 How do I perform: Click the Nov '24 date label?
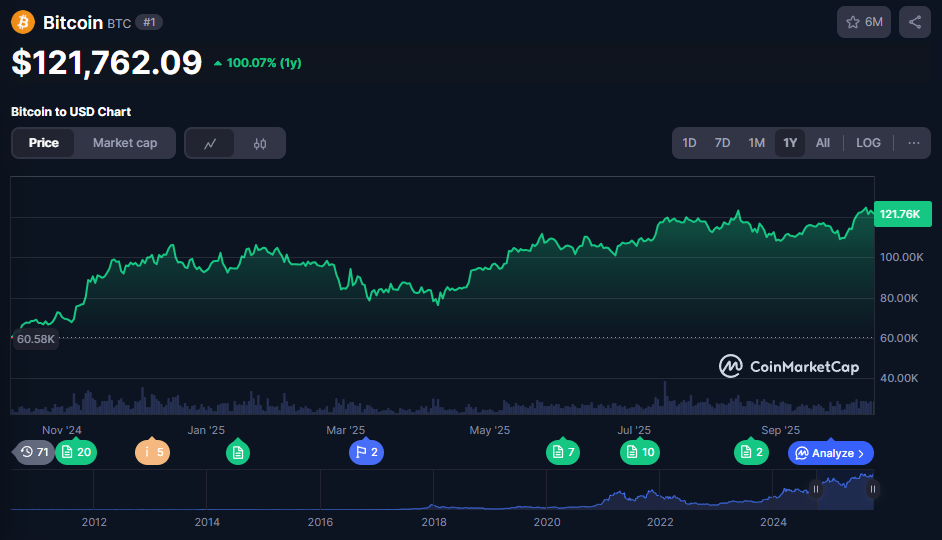point(62,430)
